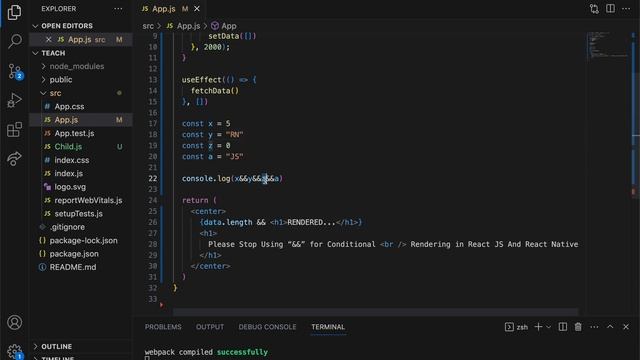Open the Explorer view icon
The height and width of the screenshot is (360, 640).
click(x=15, y=12)
